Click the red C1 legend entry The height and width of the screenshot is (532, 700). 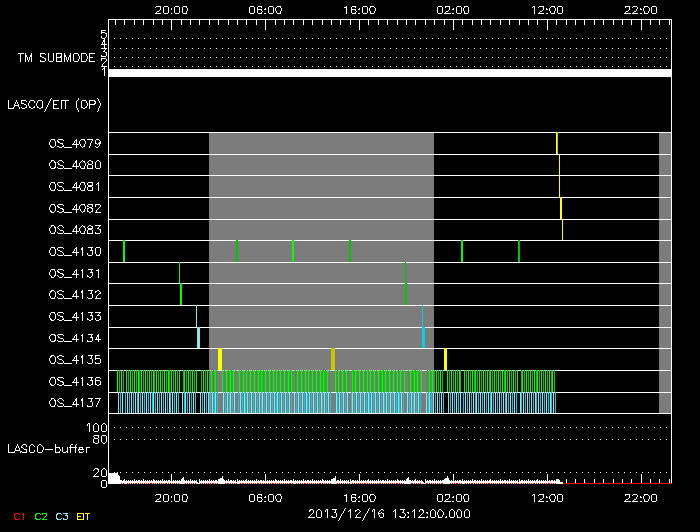click(x=19, y=515)
